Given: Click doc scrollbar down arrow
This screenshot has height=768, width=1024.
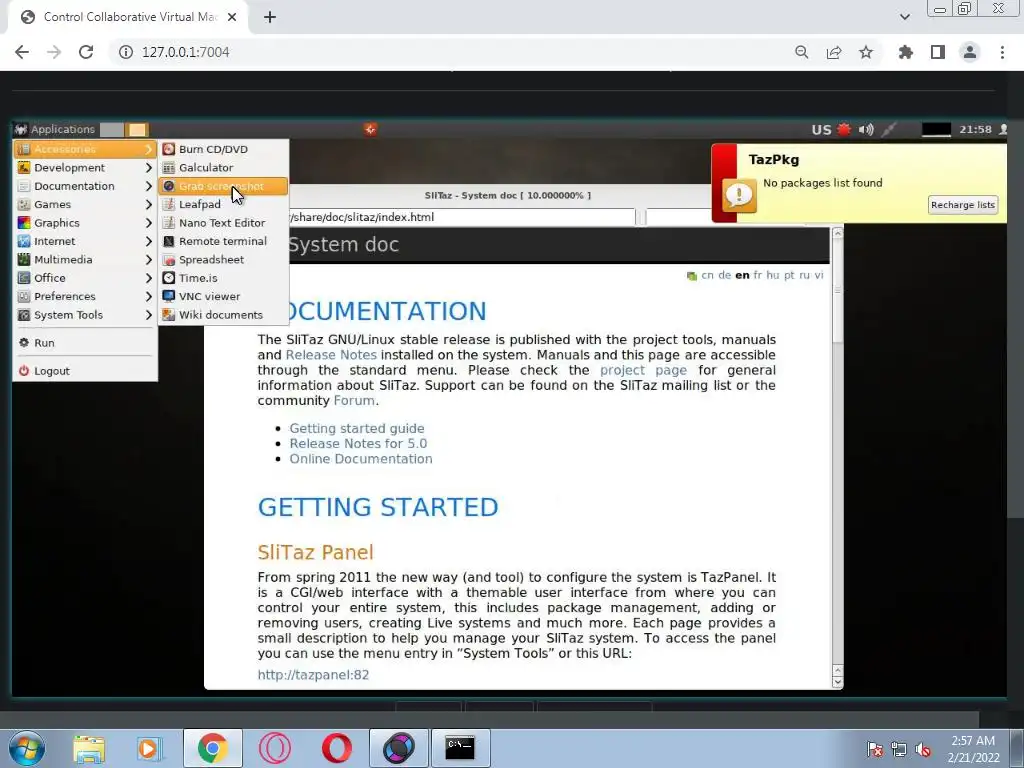Looking at the screenshot, I should pos(837,682).
